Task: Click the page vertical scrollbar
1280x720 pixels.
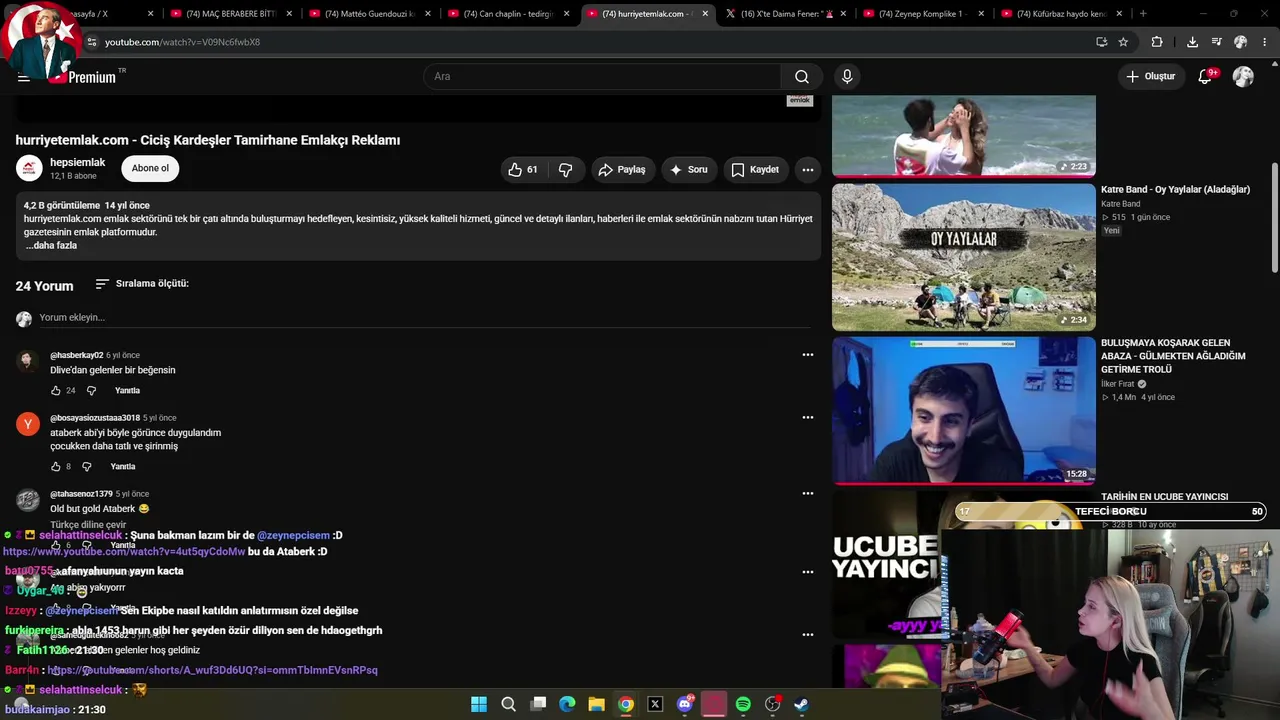Action: 1274,216
